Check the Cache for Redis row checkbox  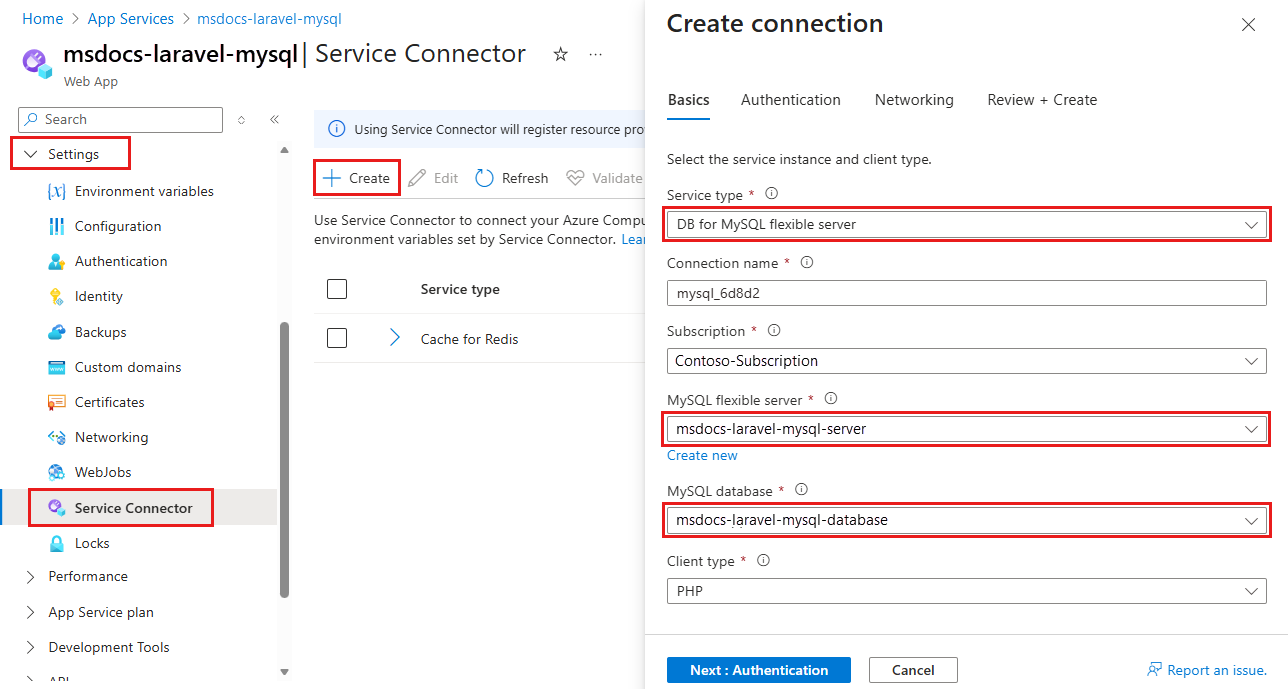337,339
